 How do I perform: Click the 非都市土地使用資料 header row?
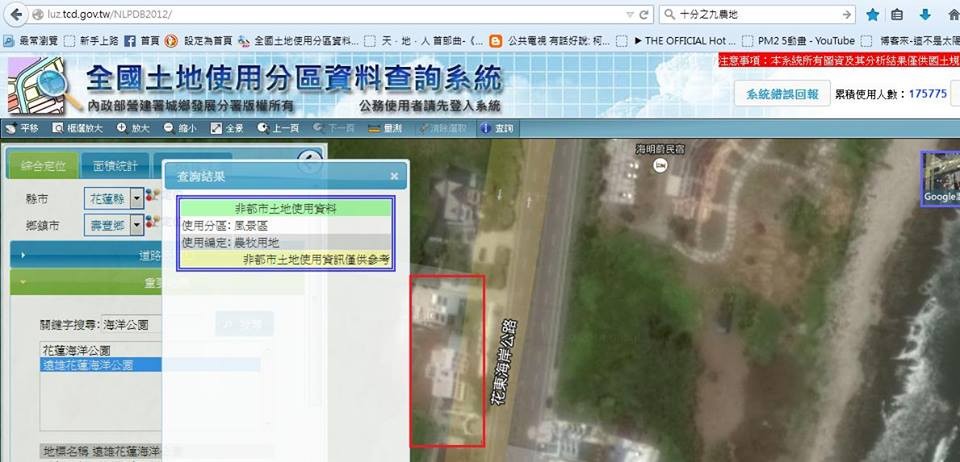(286, 209)
